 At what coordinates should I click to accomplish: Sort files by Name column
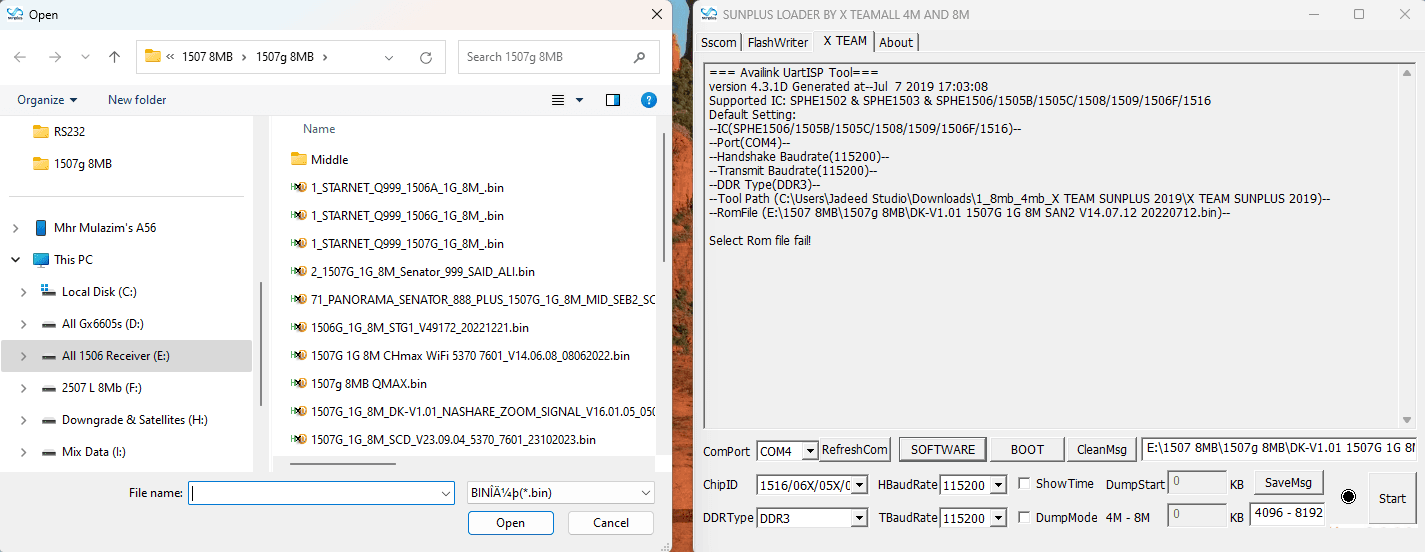[x=319, y=129]
